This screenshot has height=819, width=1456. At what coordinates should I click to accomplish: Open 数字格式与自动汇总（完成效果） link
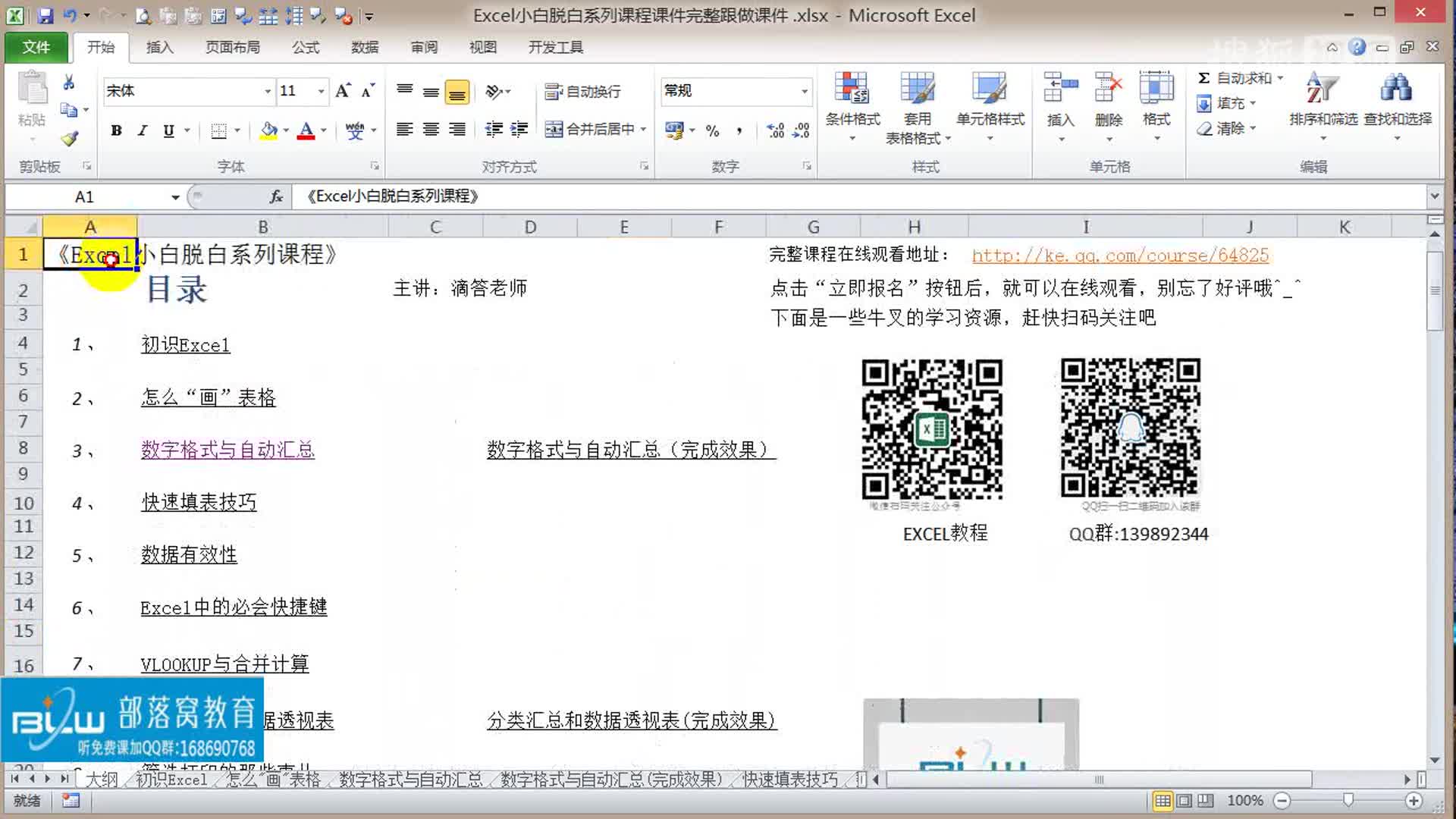pos(631,450)
